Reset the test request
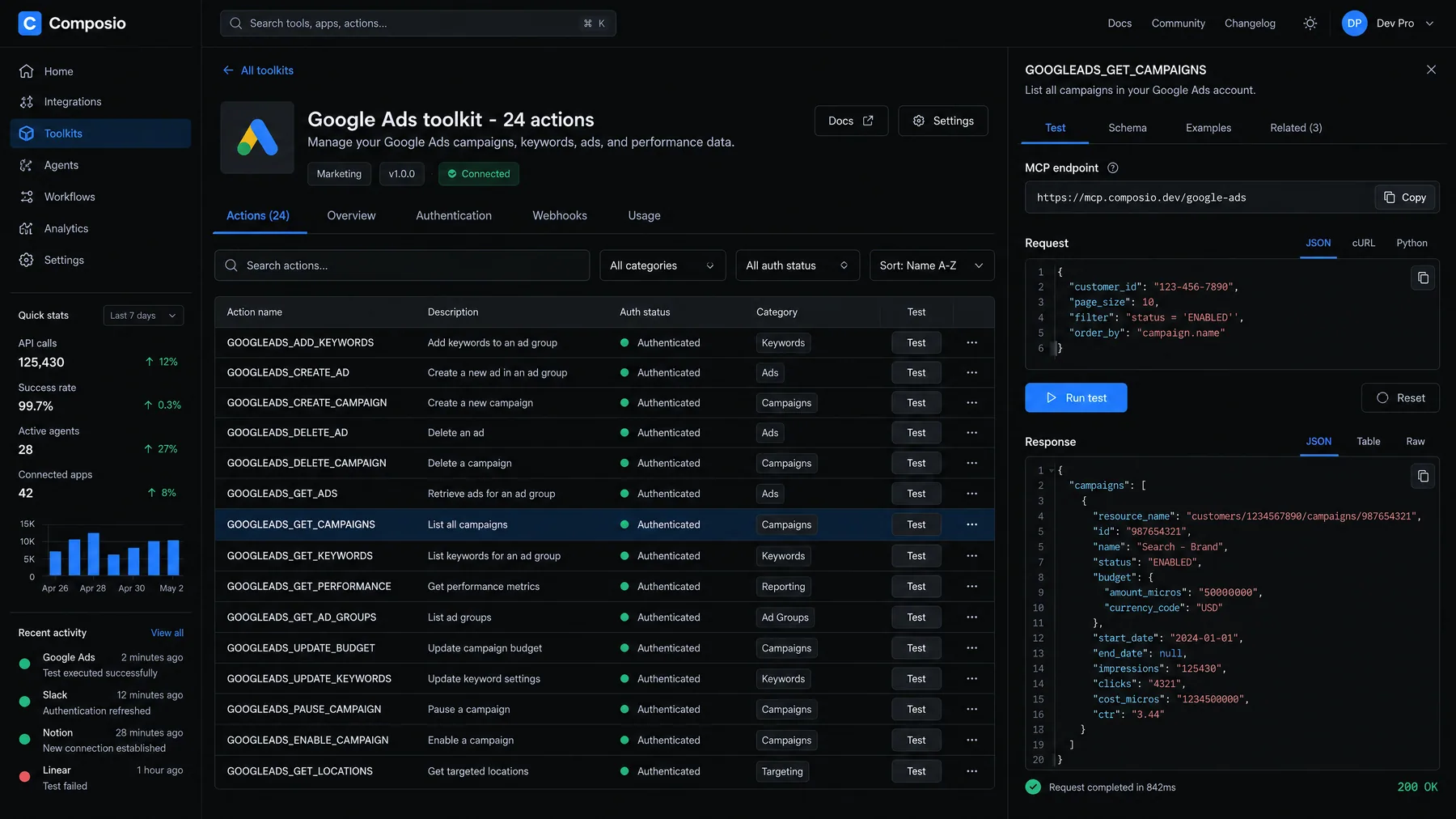This screenshot has height=819, width=1456. (1400, 397)
